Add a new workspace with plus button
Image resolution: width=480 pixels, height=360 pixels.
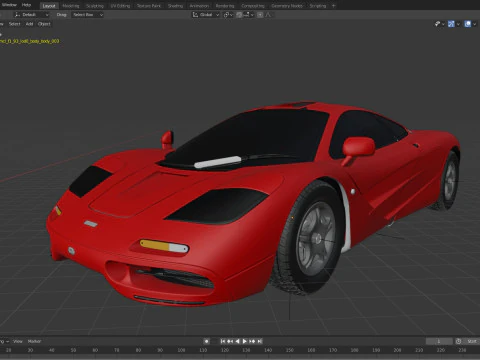click(x=333, y=6)
